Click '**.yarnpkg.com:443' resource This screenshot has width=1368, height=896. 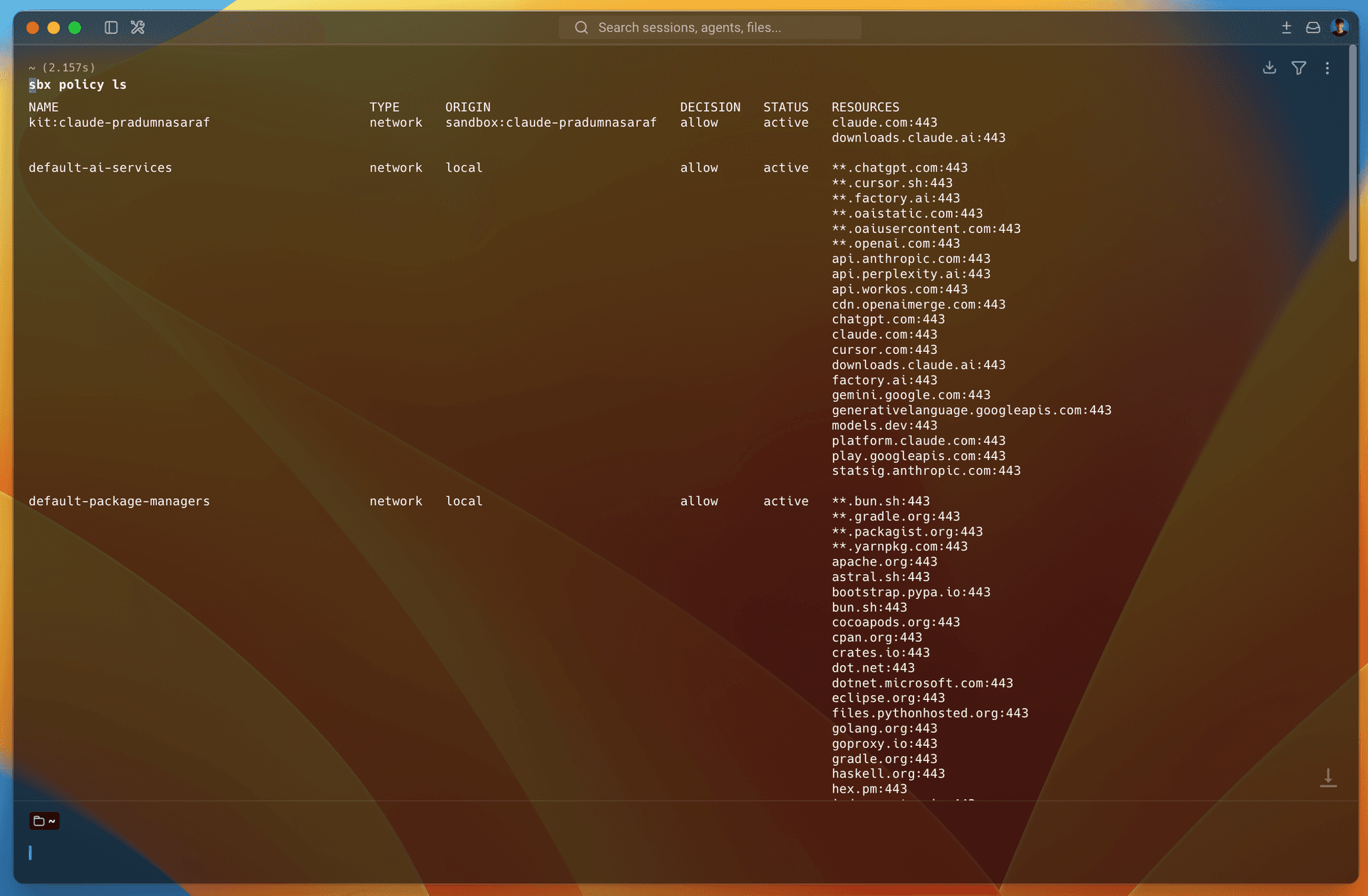899,546
